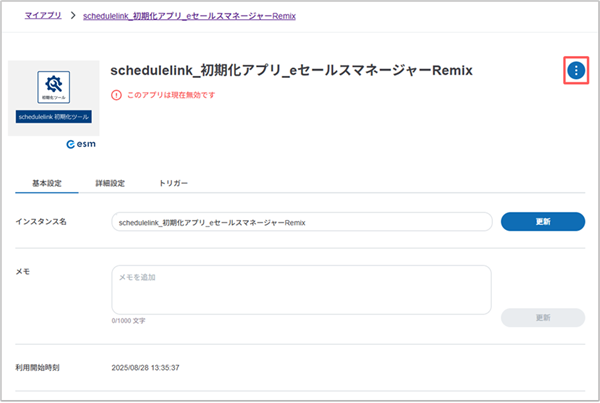Open the three-dot more options menu
The image size is (600, 403).
point(575,70)
